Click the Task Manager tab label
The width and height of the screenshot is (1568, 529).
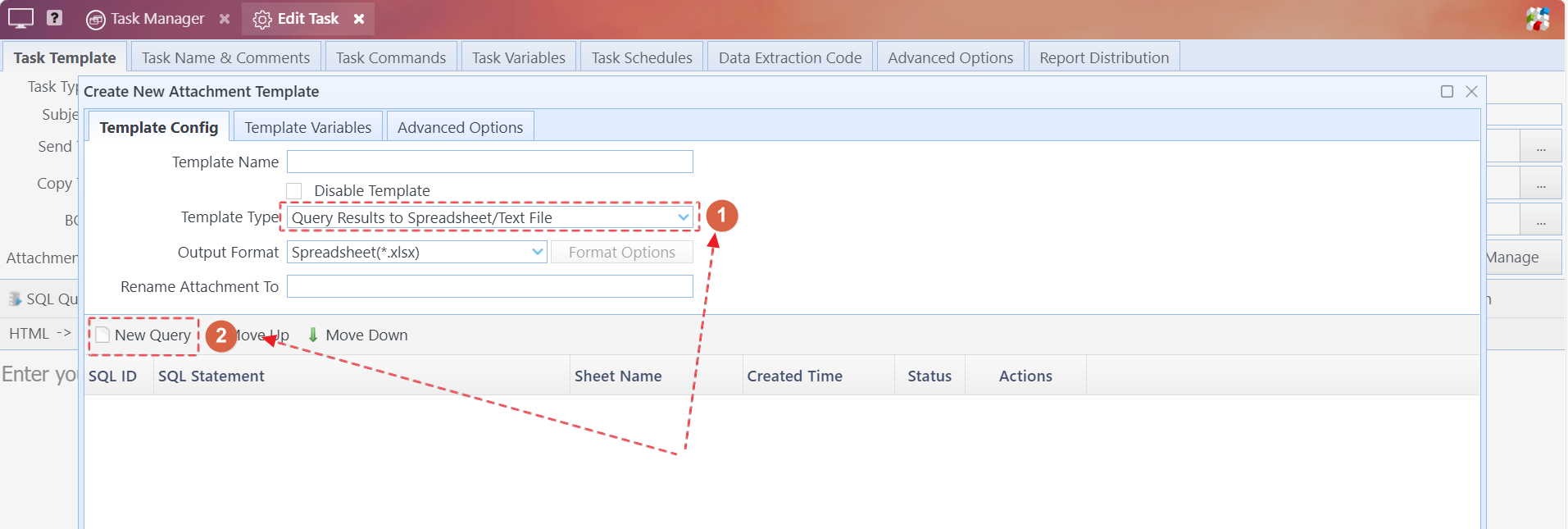click(x=157, y=18)
